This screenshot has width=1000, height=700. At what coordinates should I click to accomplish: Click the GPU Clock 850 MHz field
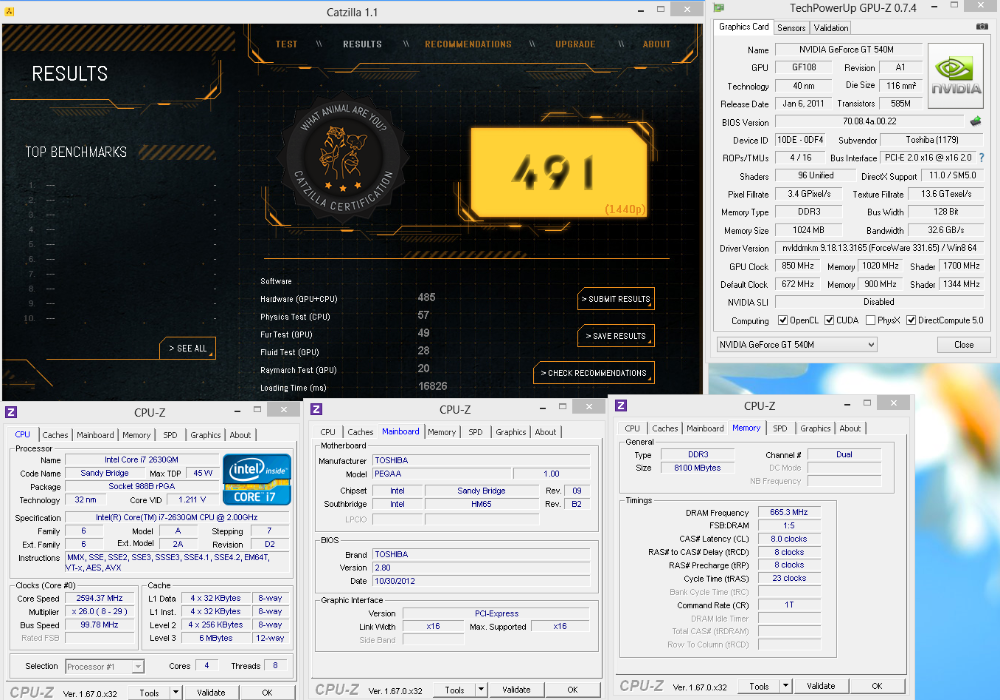click(x=797, y=266)
